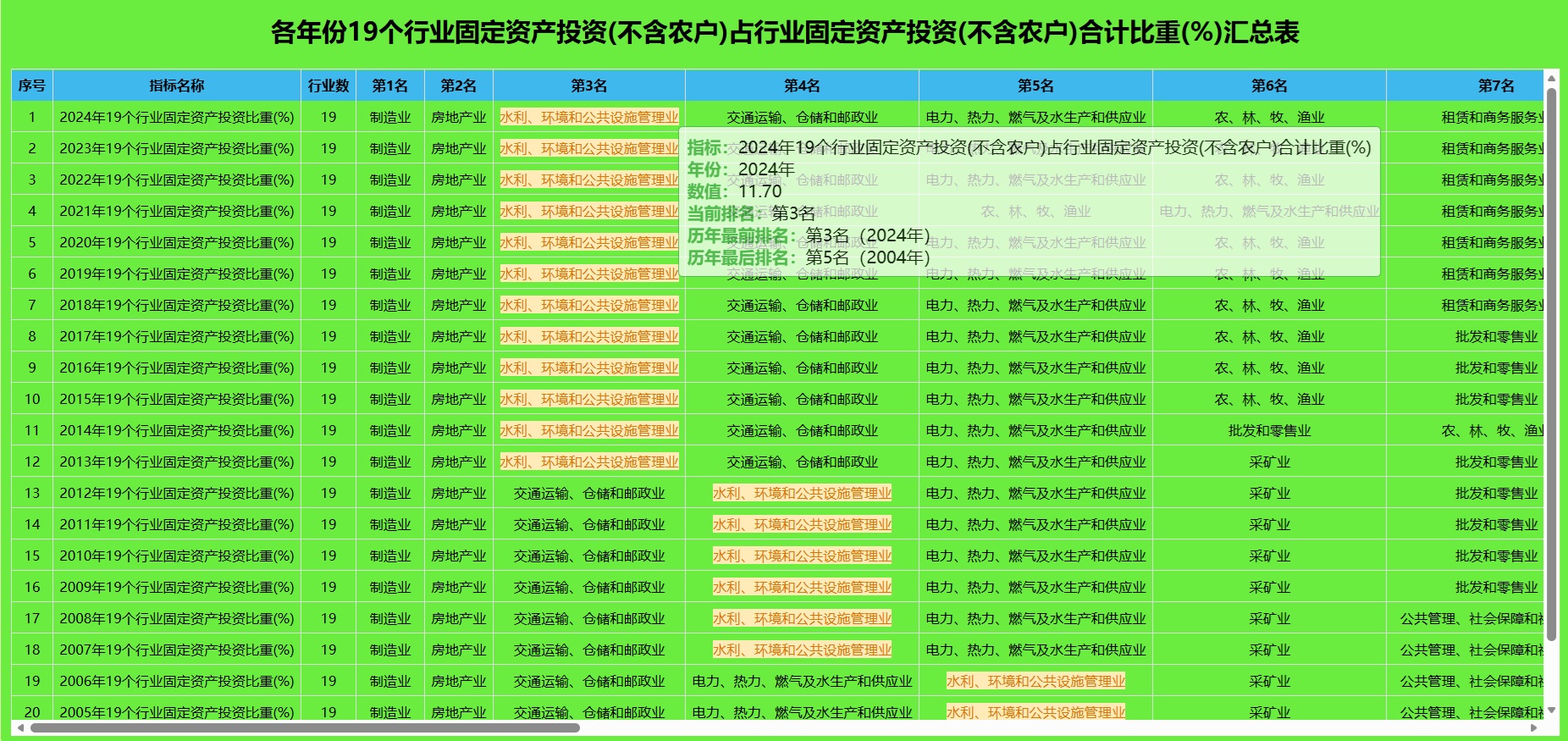Click highlighted 水利、环境和公共设施管理业 in 2018 row

[x=589, y=306]
